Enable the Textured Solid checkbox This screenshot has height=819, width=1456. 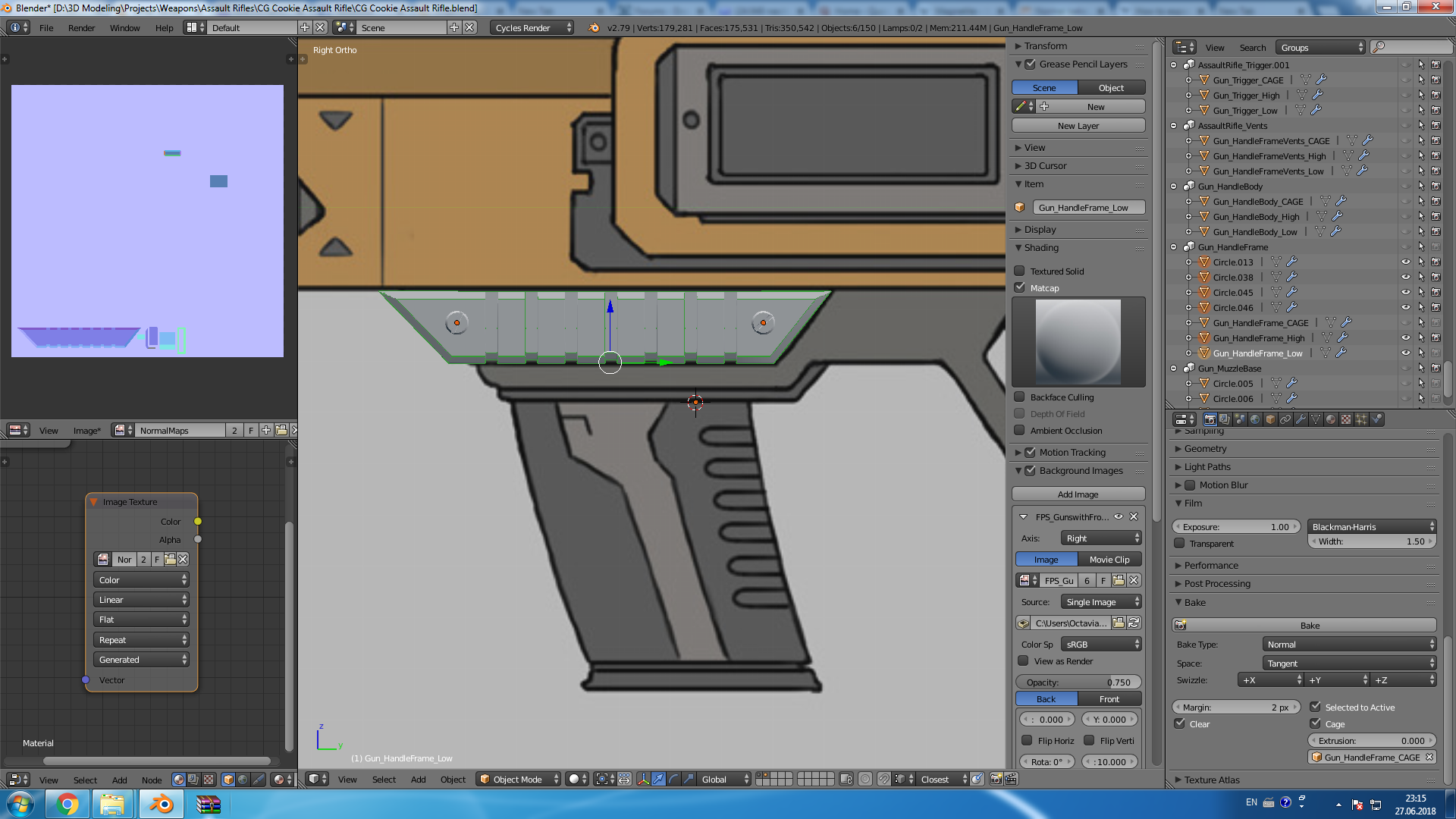(x=1020, y=271)
